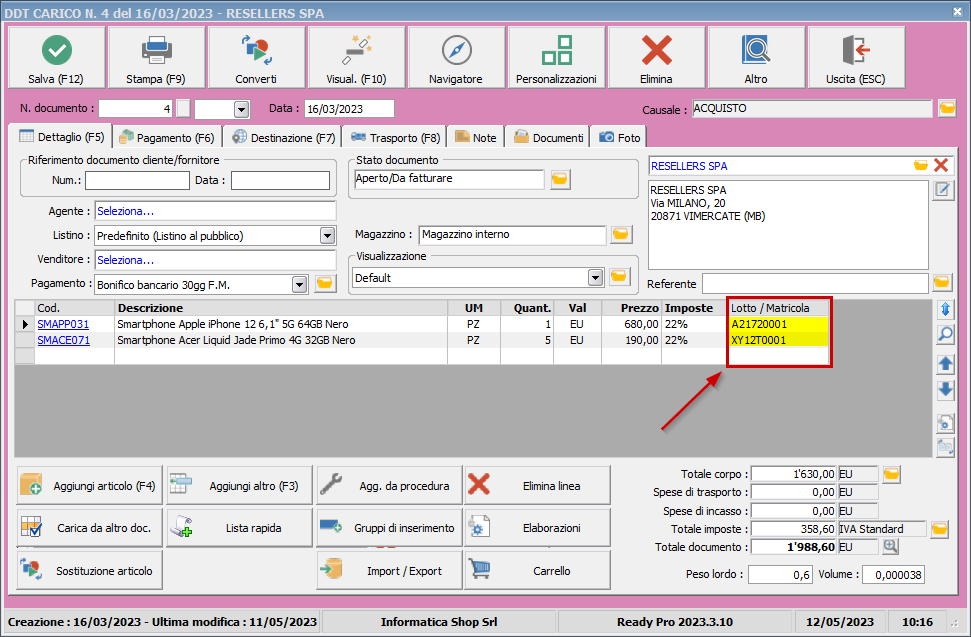Open the Foto tab

click(x=619, y=137)
